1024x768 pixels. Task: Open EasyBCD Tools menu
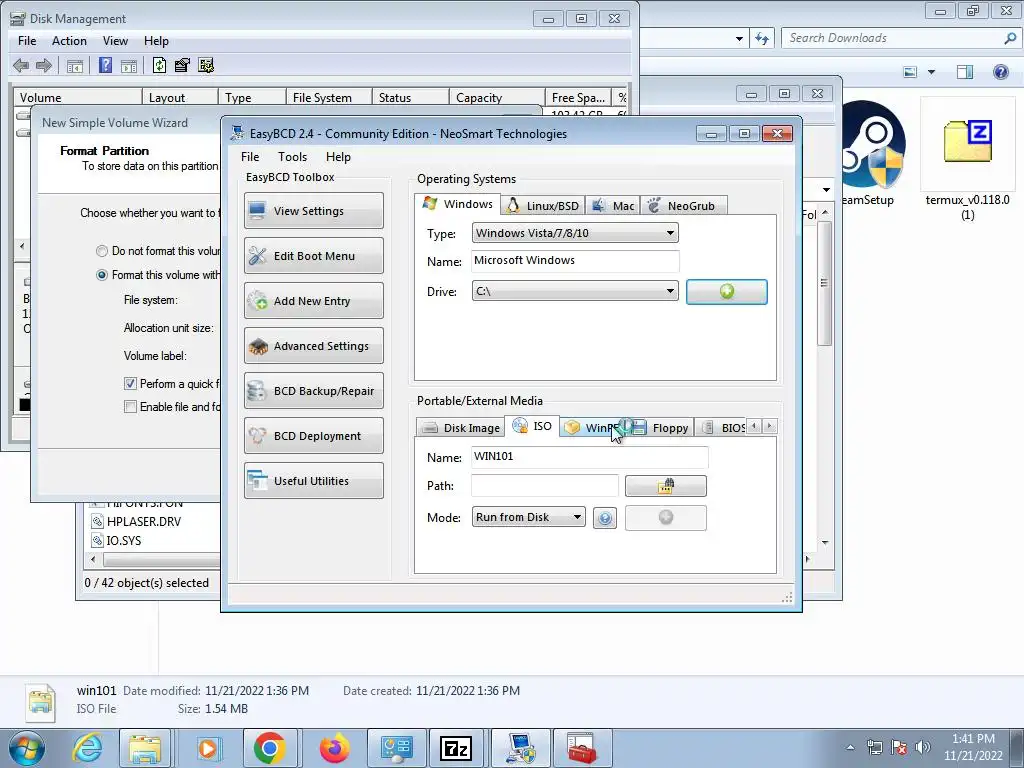point(292,157)
